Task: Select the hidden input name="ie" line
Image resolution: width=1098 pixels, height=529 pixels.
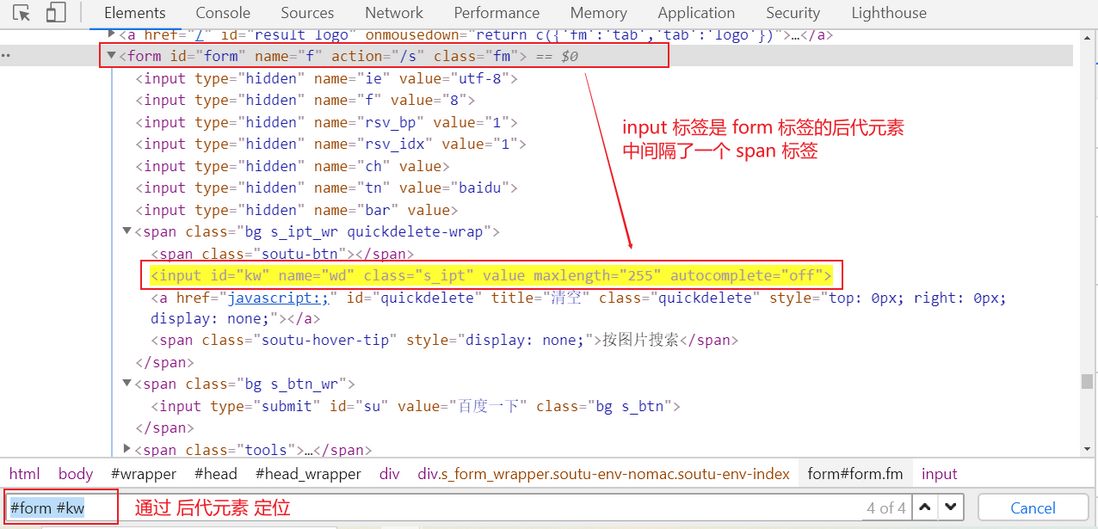Action: pyautogui.click(x=326, y=78)
